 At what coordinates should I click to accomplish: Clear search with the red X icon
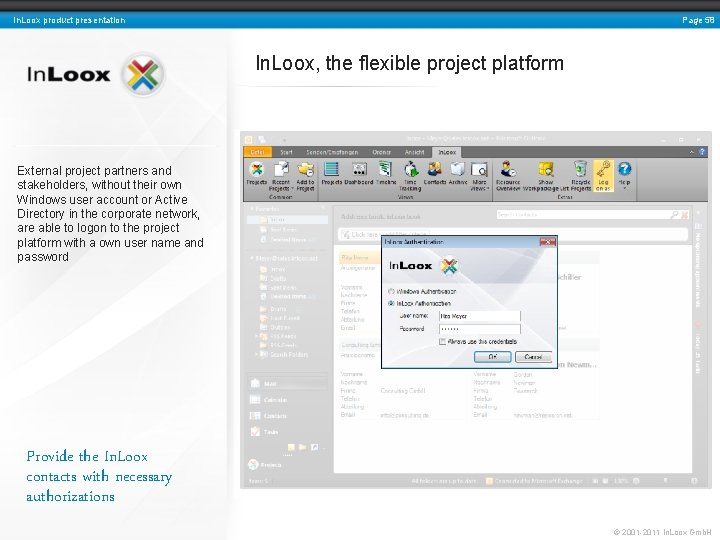coord(685,214)
